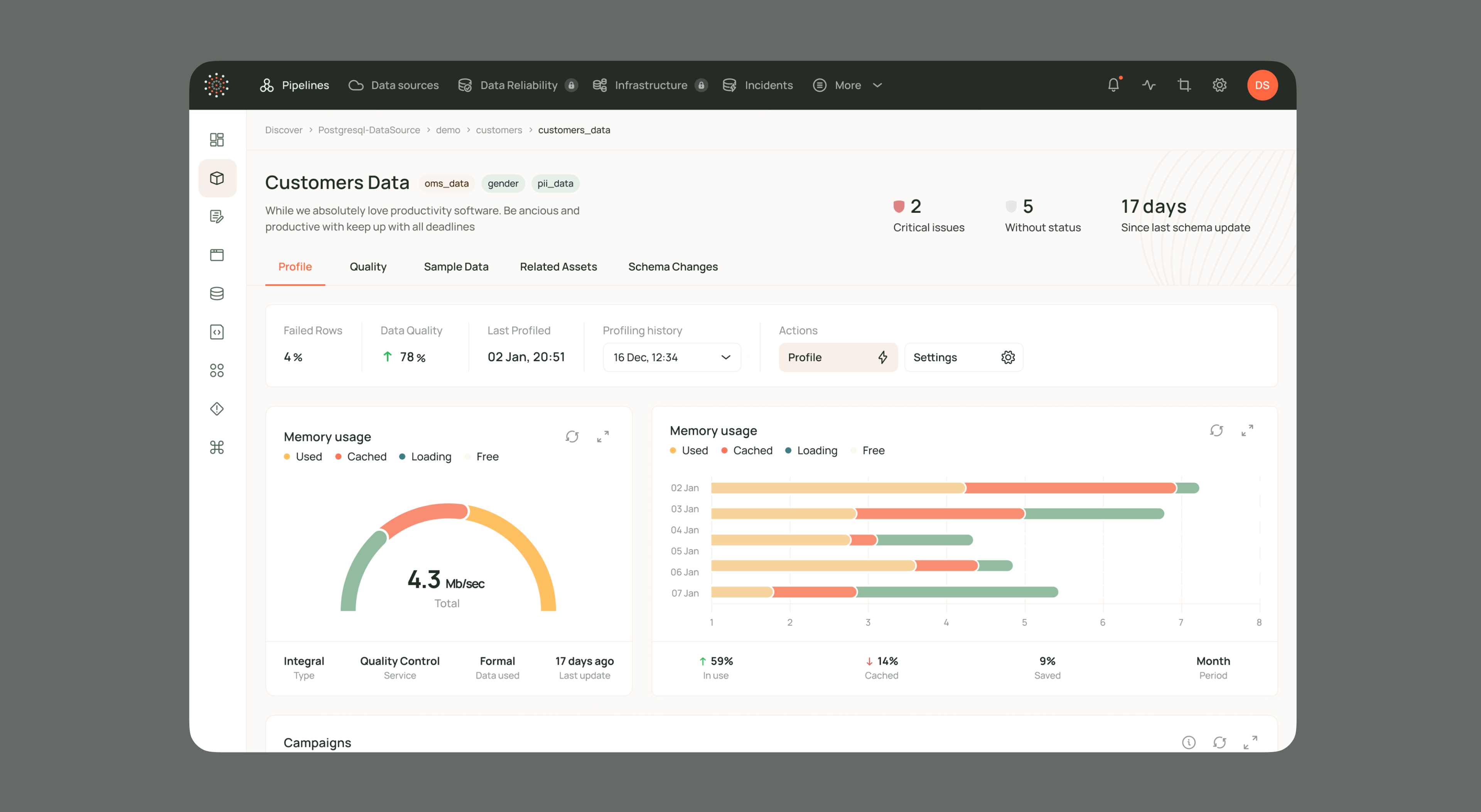Open the notifications bell

(x=1113, y=85)
